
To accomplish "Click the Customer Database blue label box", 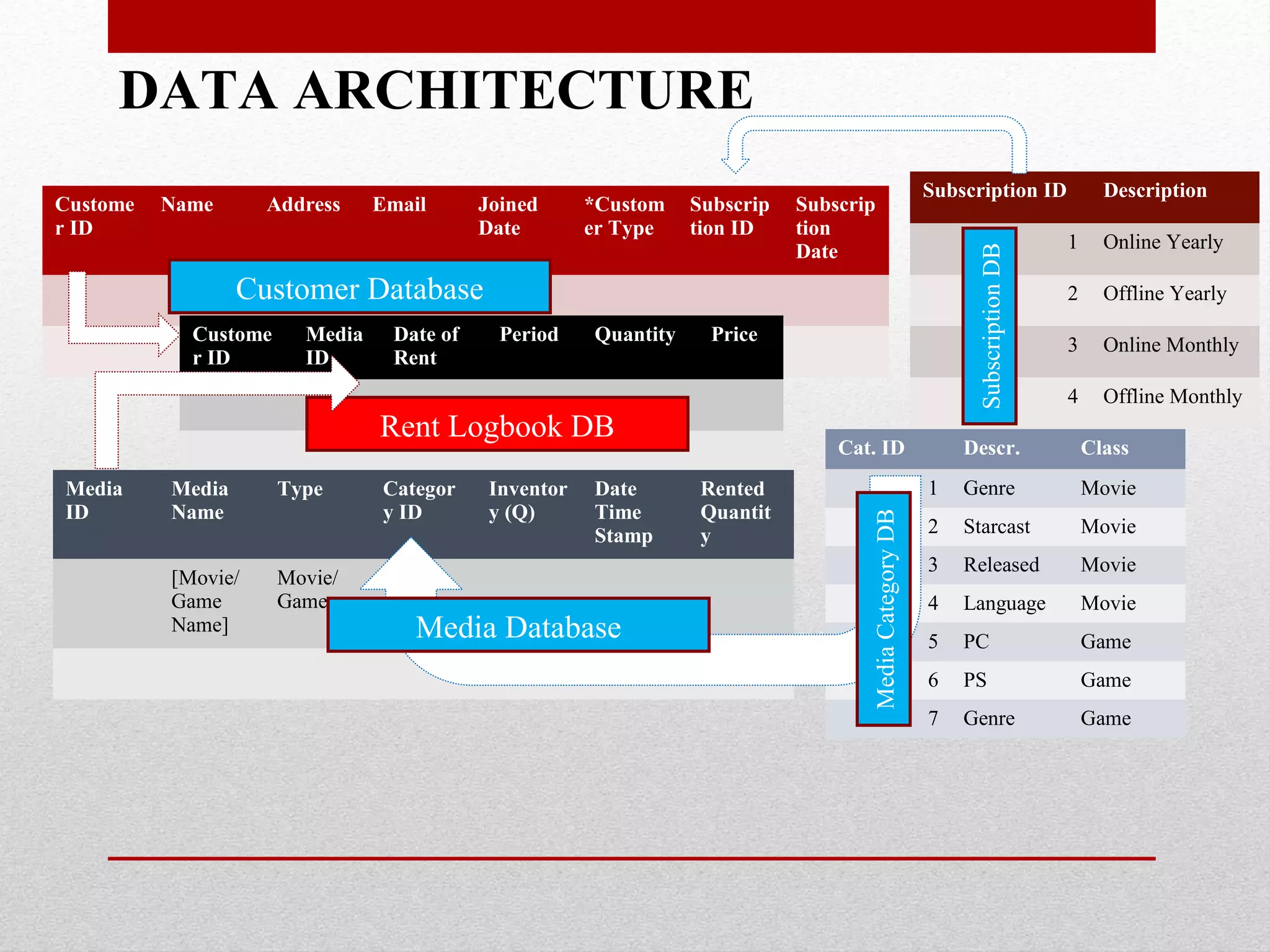I will [360, 288].
